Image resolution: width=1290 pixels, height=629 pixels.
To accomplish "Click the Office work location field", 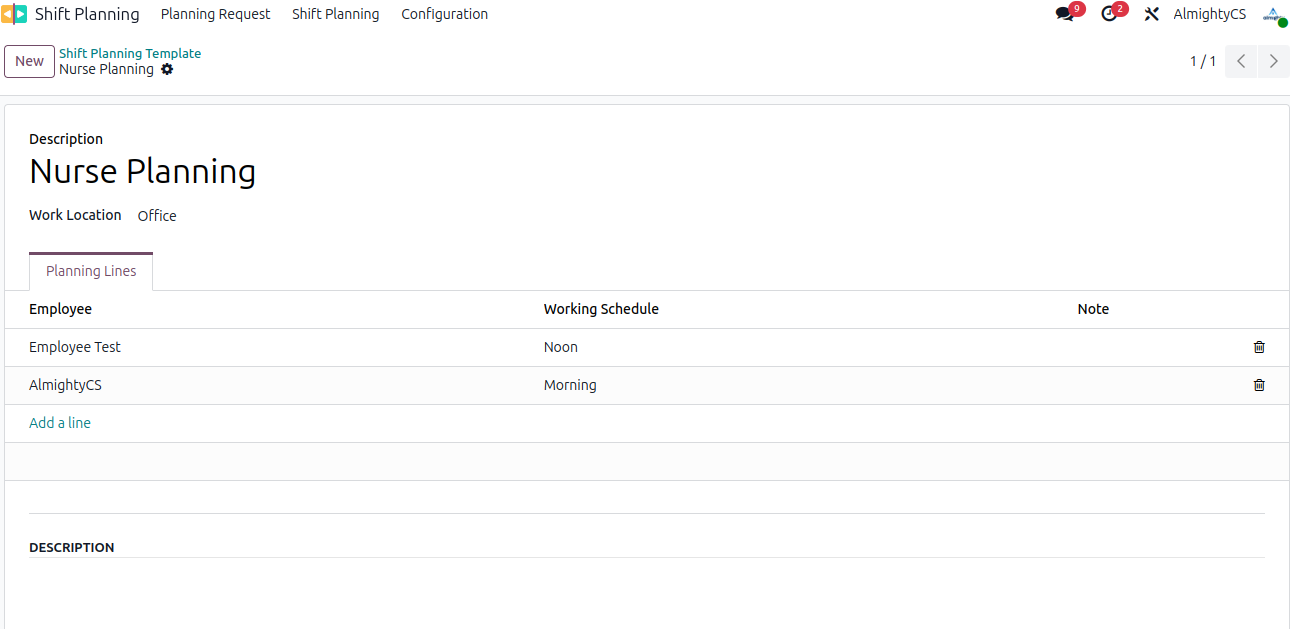I will 157,216.
